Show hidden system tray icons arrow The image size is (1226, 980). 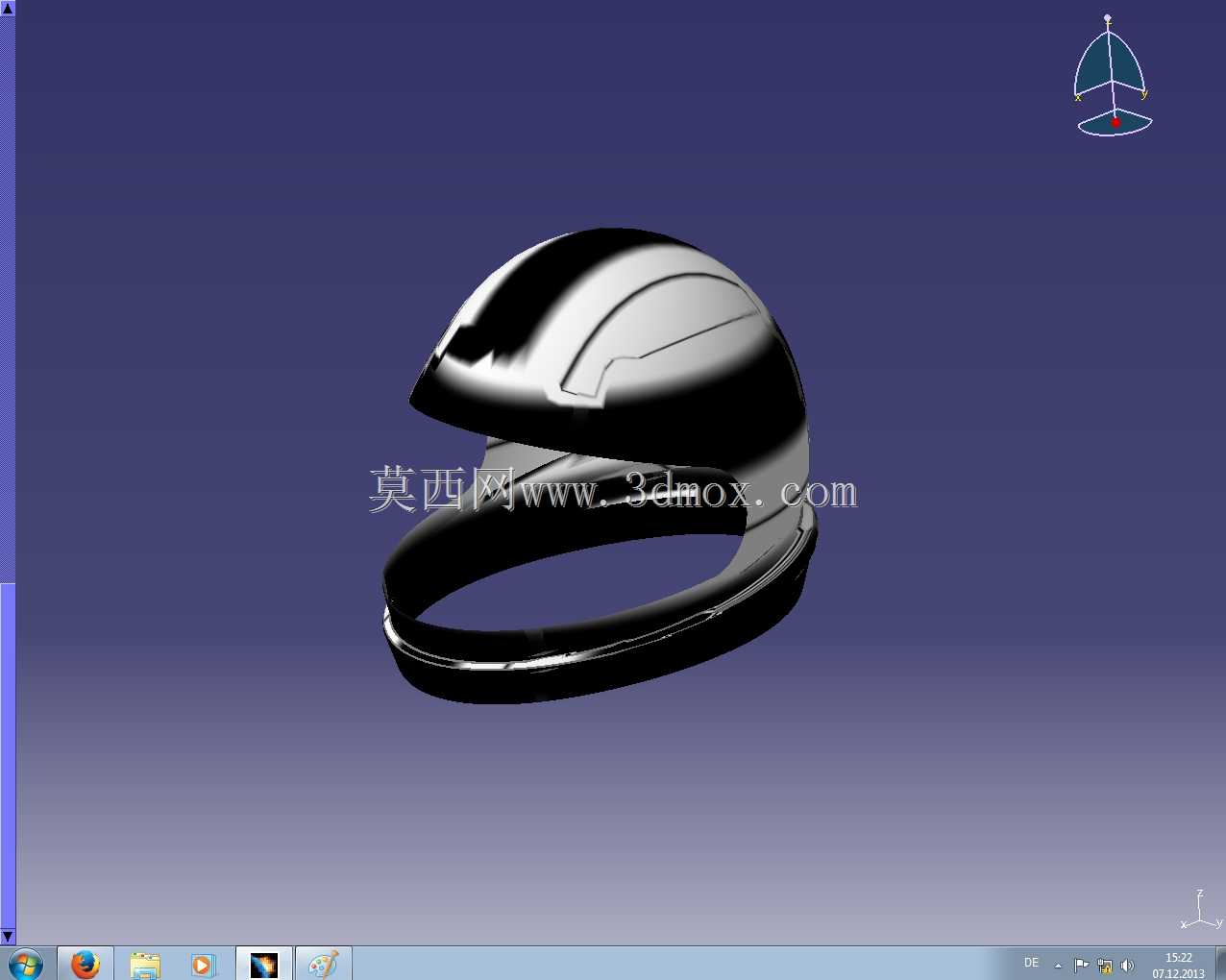(1058, 966)
